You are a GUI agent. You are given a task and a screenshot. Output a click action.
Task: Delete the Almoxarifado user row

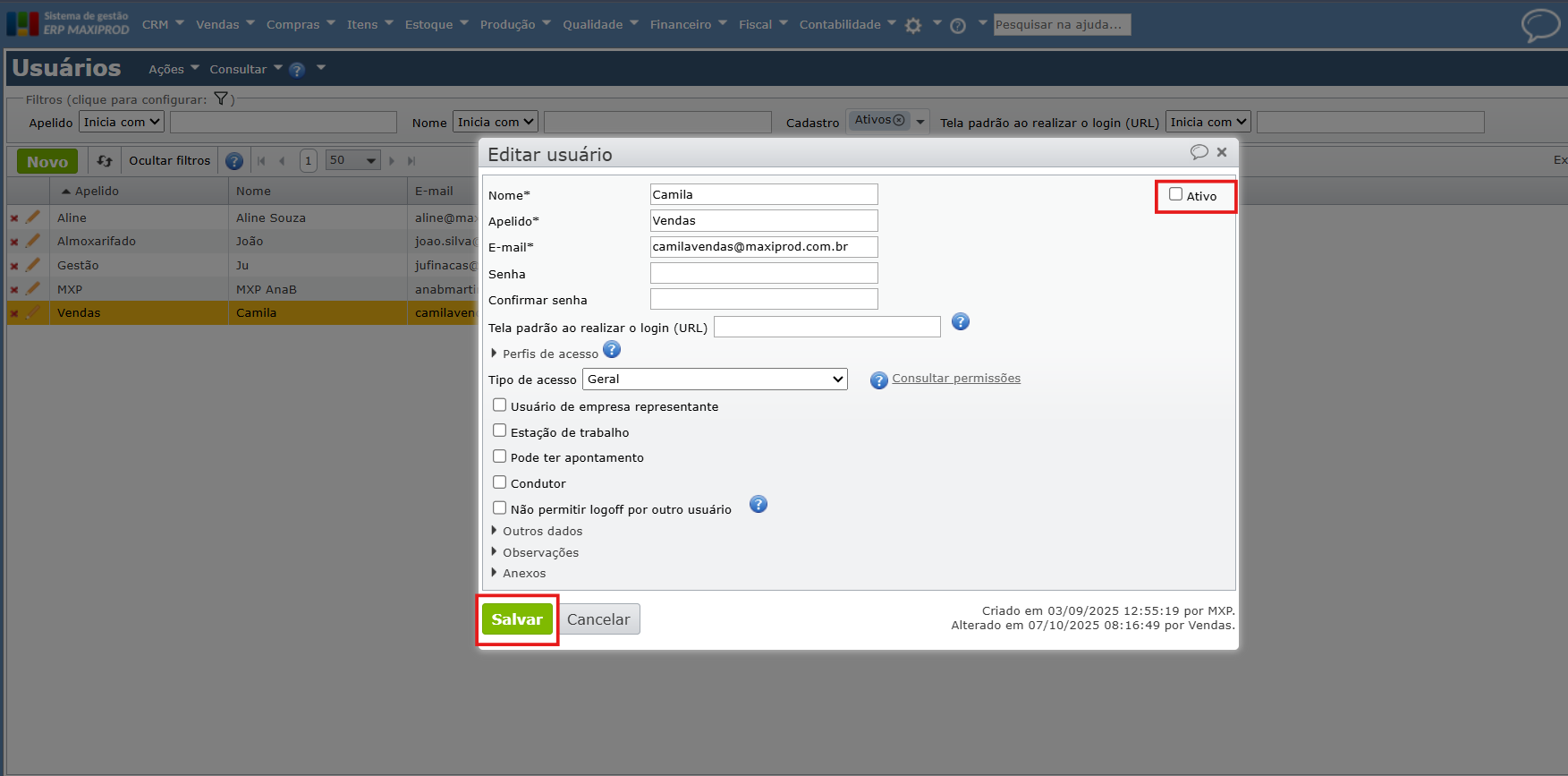pyautogui.click(x=14, y=242)
